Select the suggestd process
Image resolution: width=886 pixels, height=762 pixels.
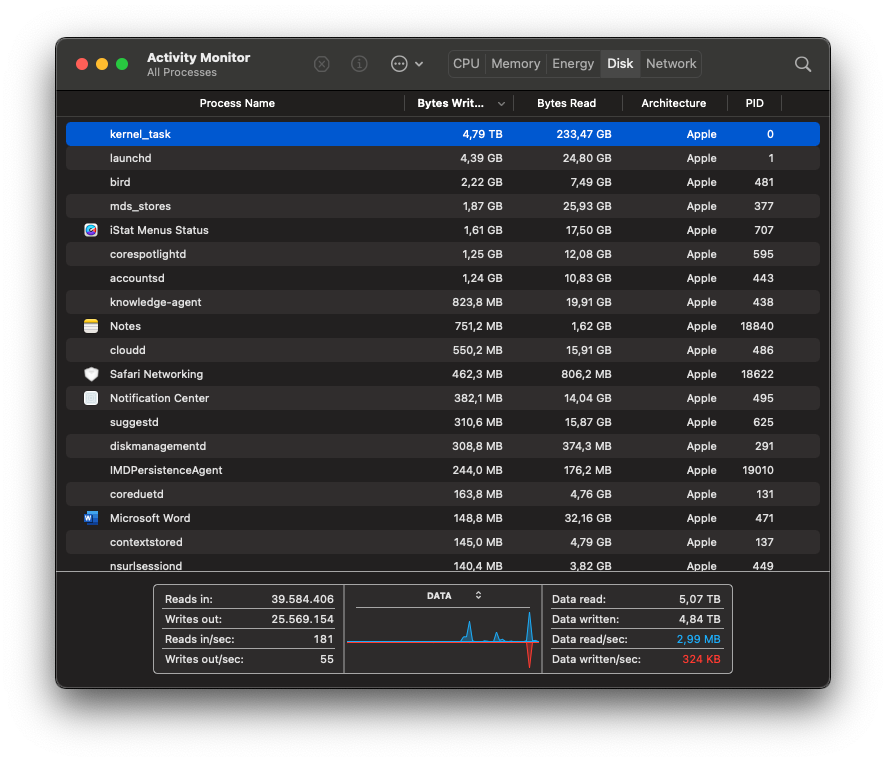[x=443, y=422]
